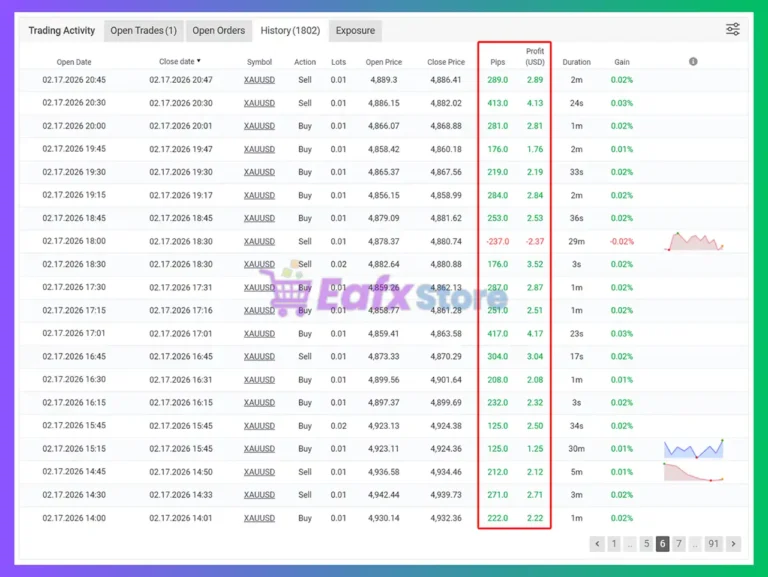768x577 pixels.
Task: Click the 417.0 pips value
Action: [x=498, y=334]
